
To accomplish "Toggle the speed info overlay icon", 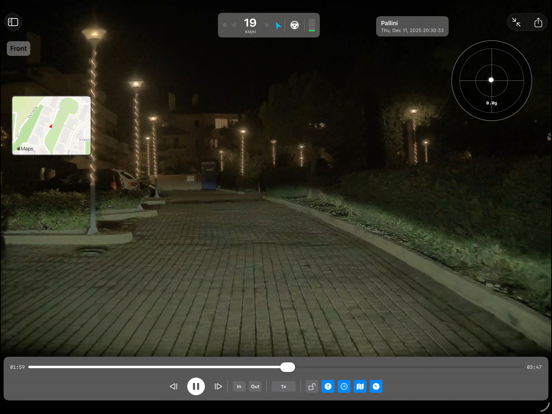I will click(328, 387).
